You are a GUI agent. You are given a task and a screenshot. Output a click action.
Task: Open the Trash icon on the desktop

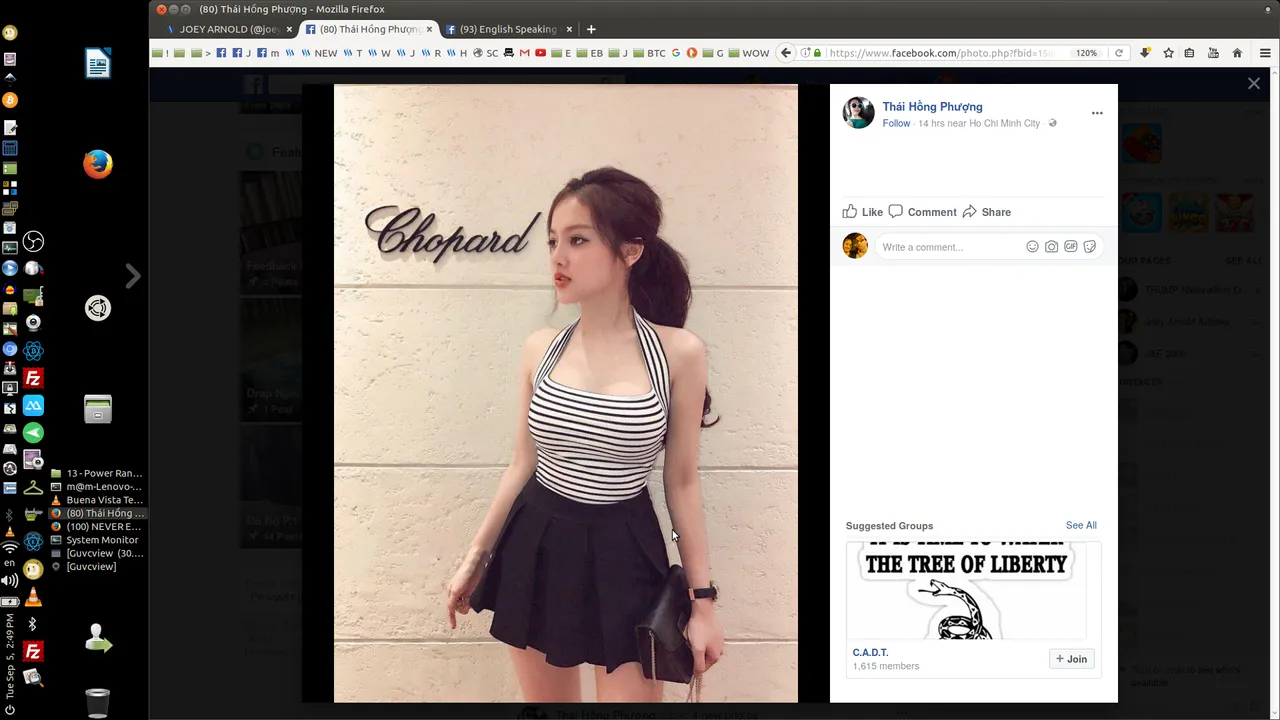(x=97, y=703)
